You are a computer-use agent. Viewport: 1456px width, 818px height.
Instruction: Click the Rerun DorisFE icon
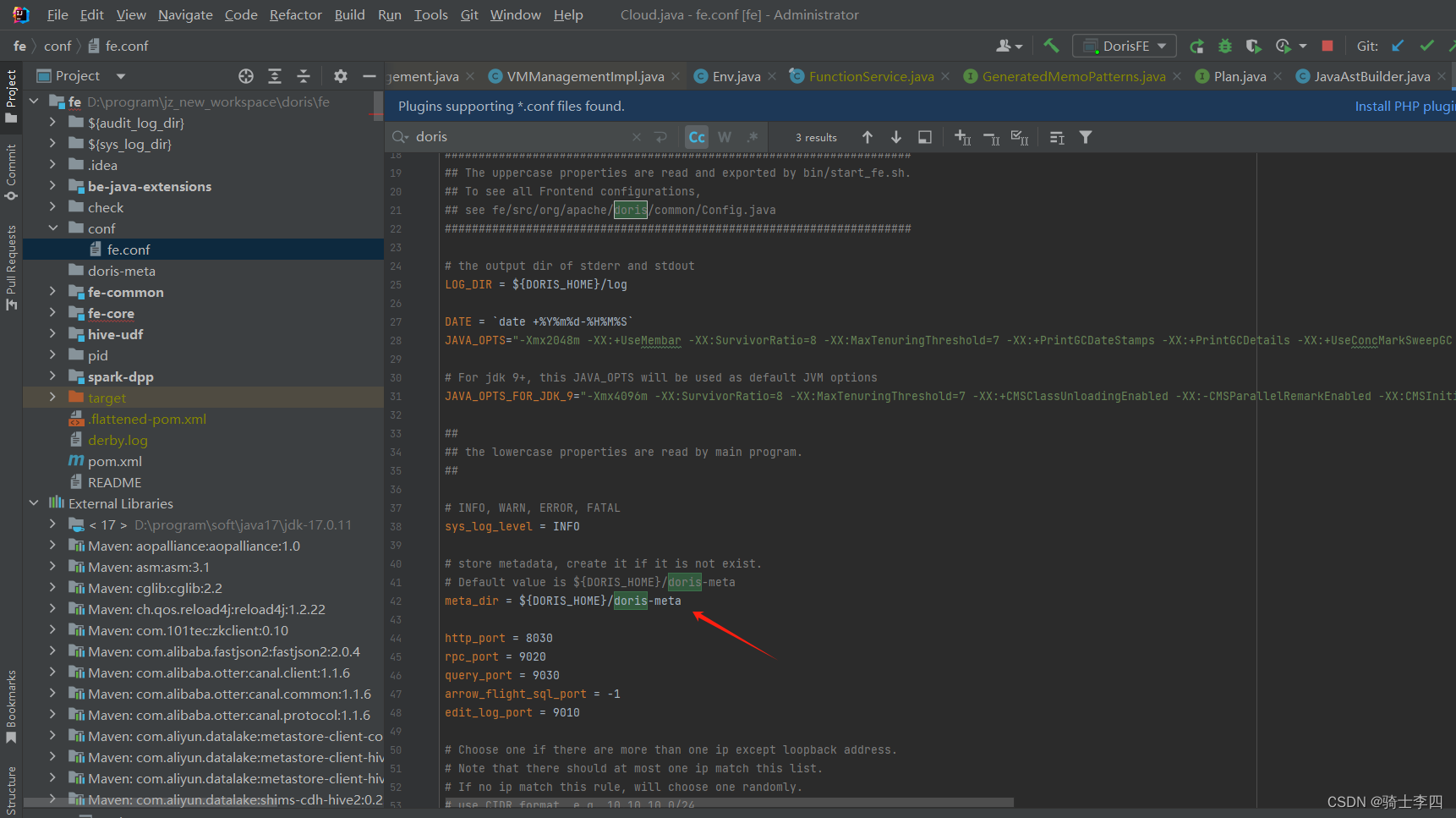(x=1196, y=46)
